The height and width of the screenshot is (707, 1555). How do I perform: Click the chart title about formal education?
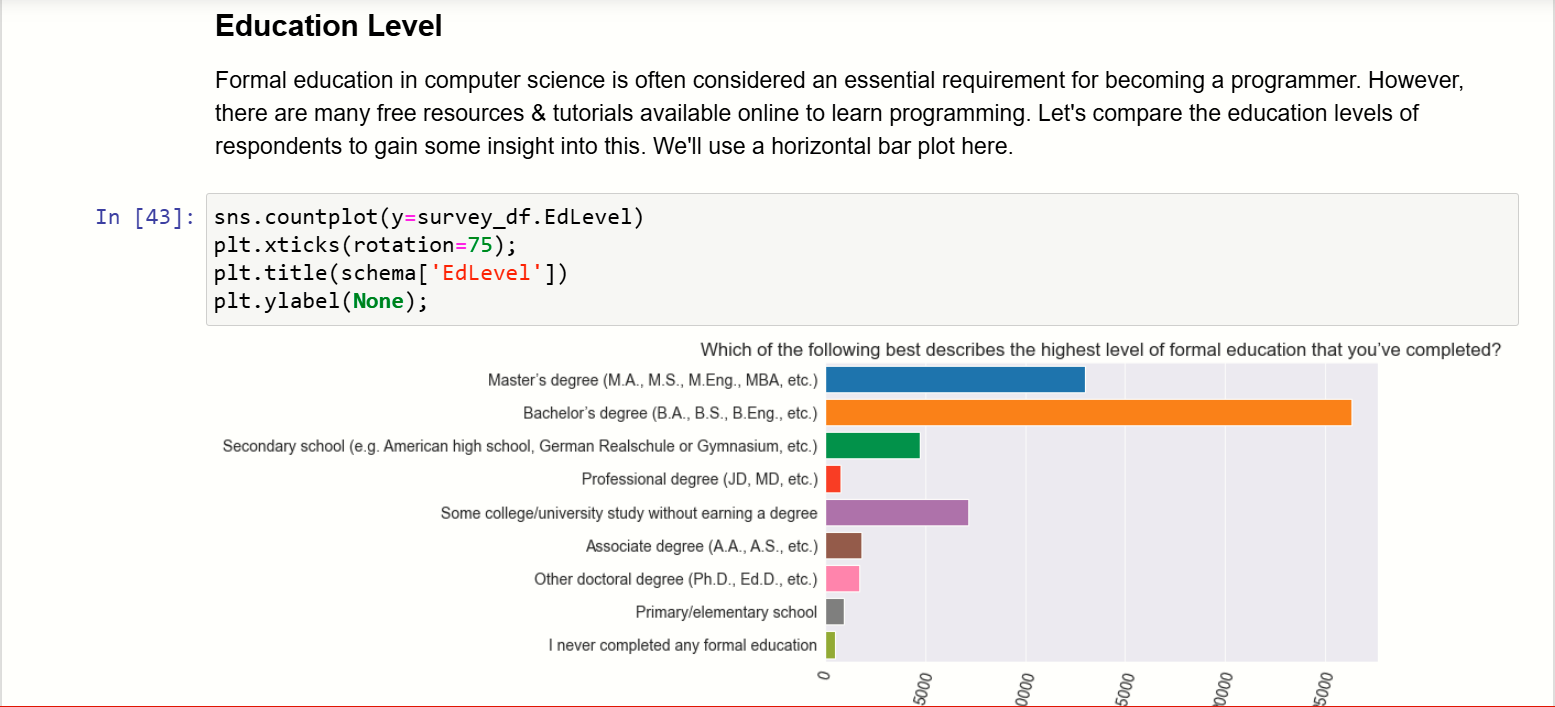1100,350
